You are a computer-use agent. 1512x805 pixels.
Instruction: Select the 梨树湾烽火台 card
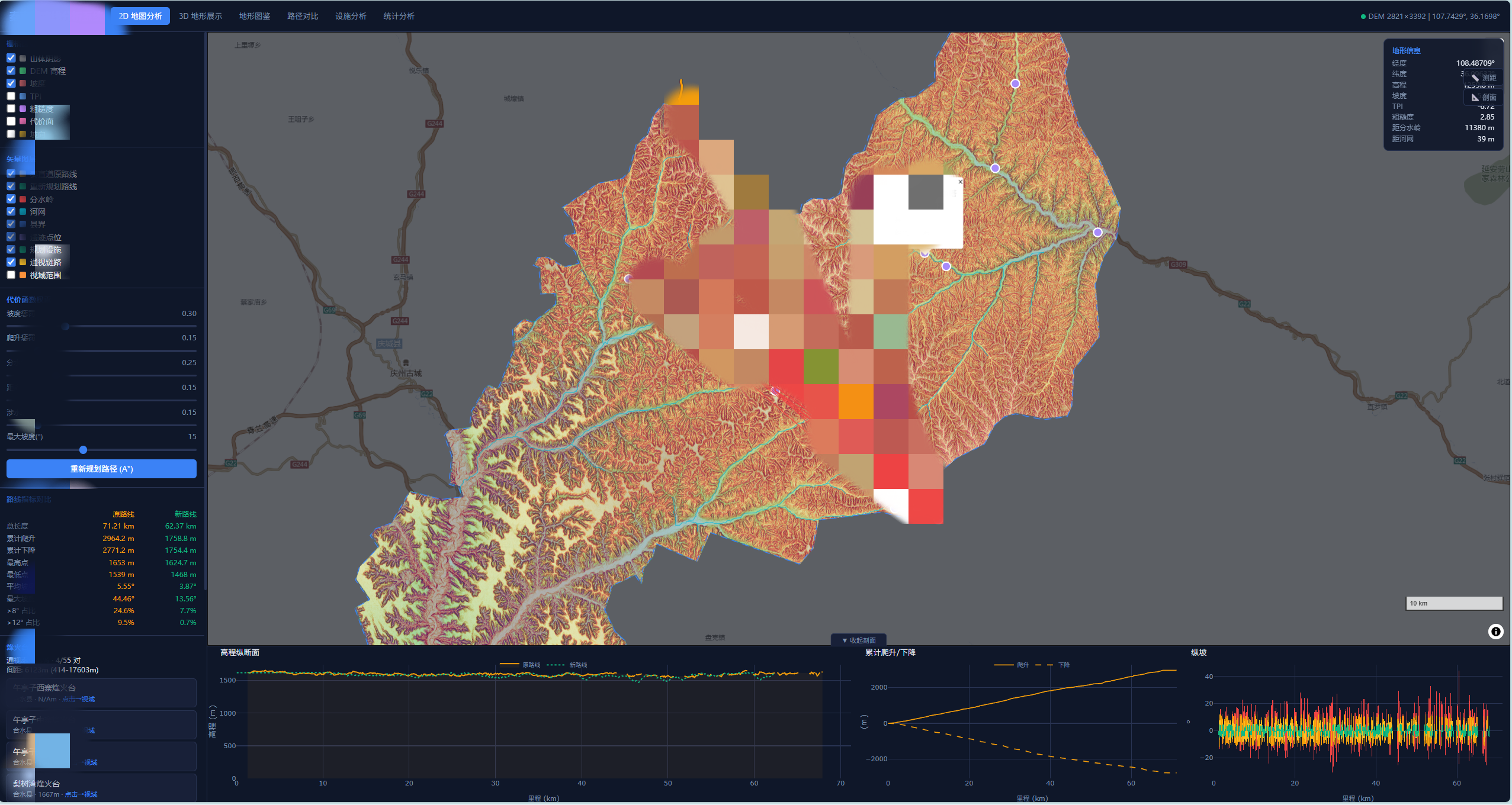click(x=101, y=788)
